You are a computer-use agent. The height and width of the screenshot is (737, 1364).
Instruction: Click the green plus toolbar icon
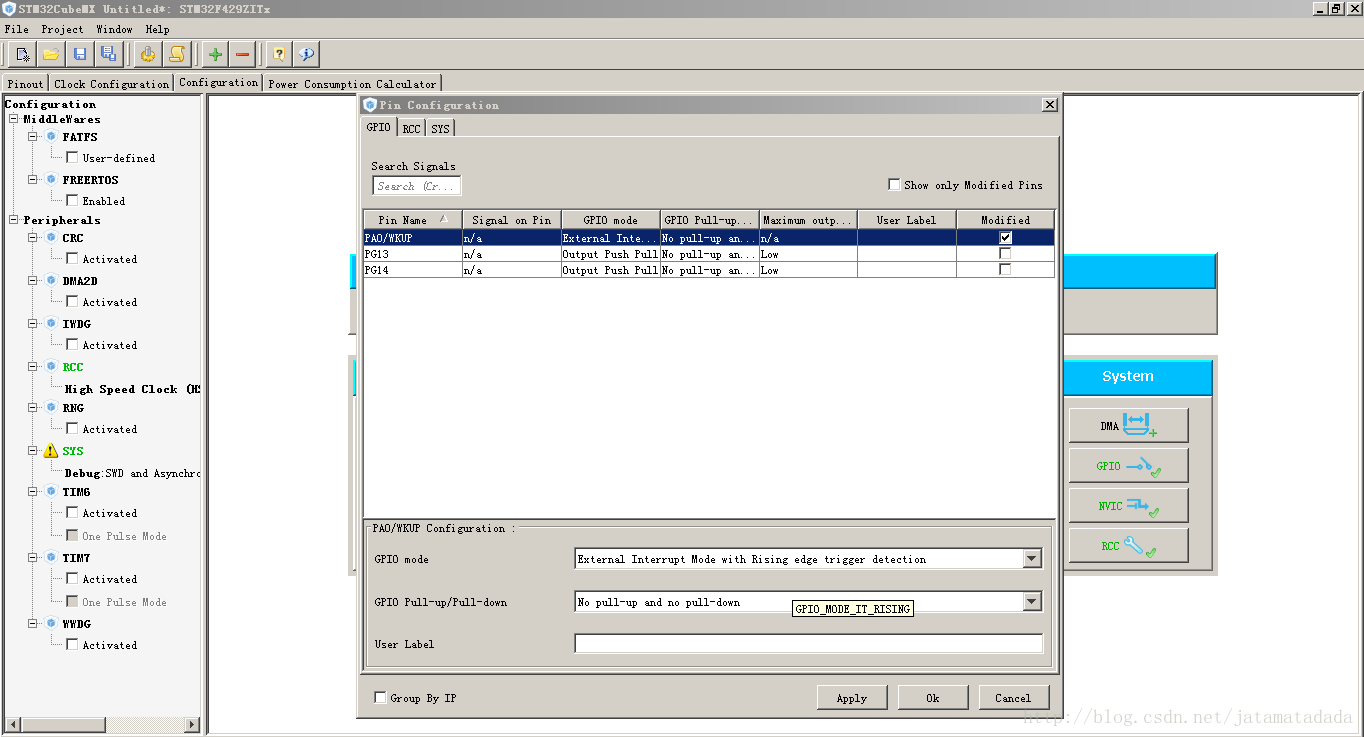[215, 54]
